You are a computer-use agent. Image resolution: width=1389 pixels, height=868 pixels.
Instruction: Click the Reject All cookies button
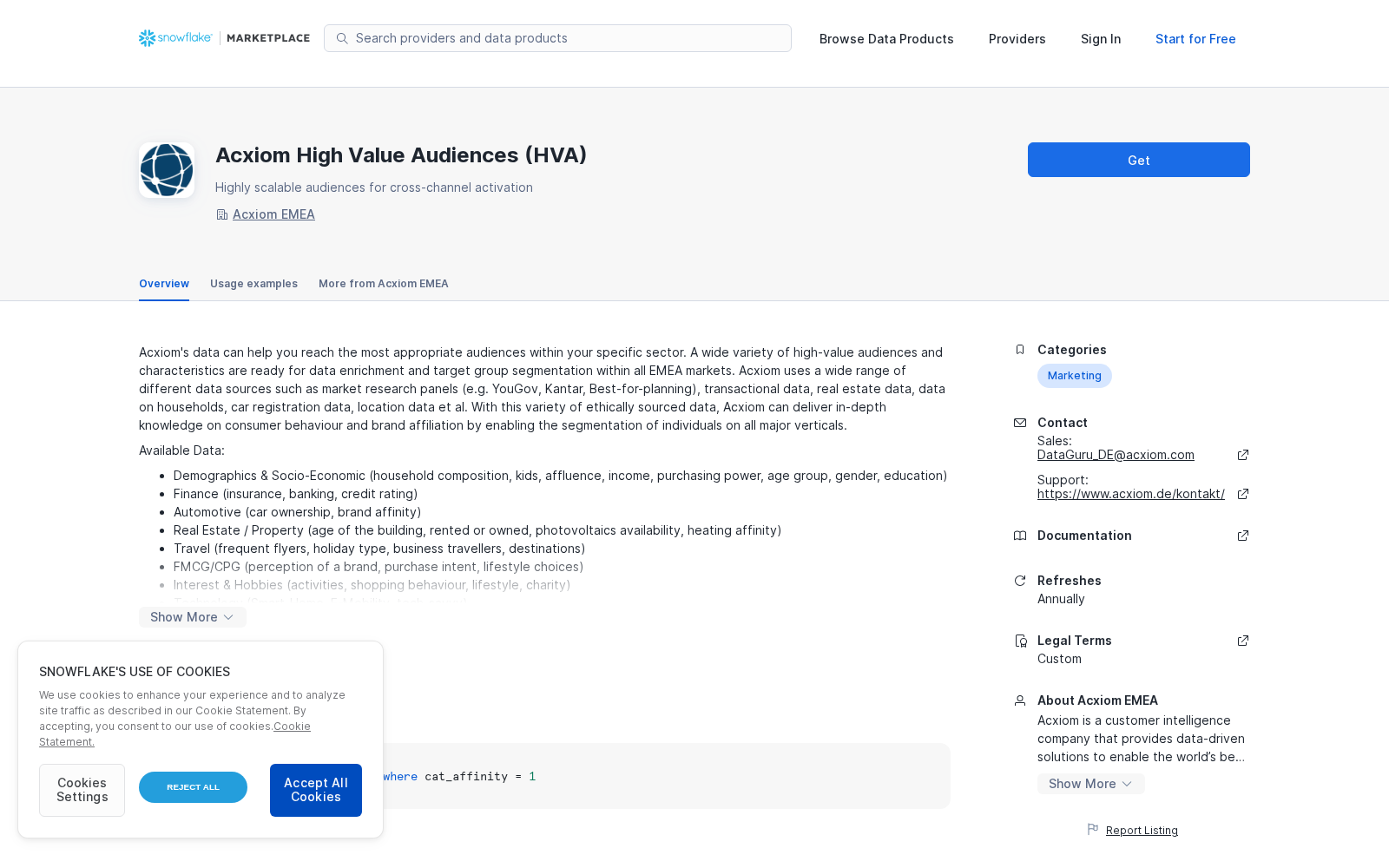[x=193, y=787]
